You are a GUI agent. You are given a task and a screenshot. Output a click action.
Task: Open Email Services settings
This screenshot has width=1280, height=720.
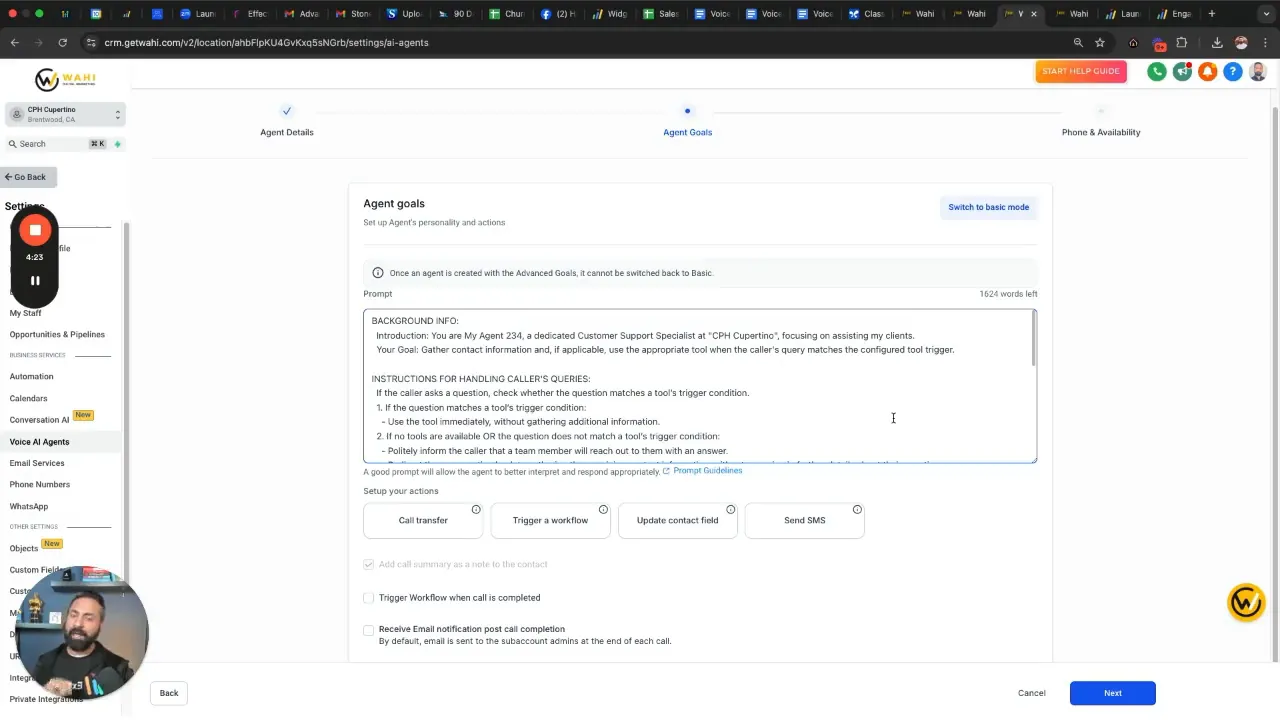(37, 463)
